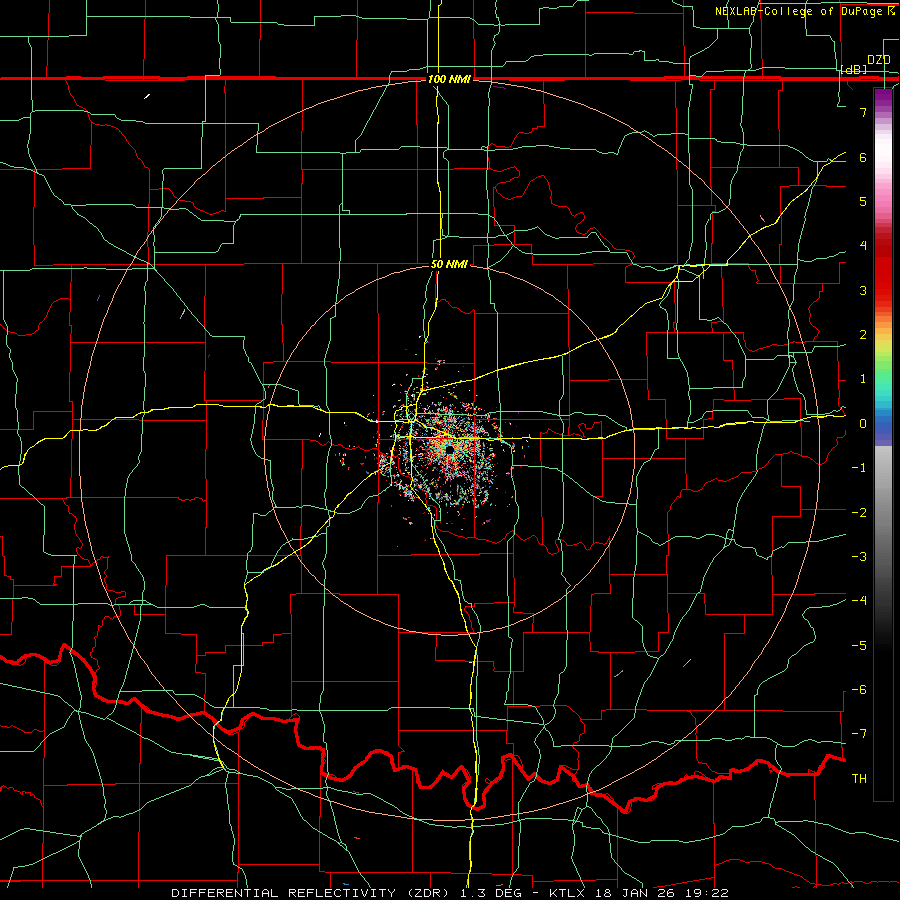Screen dimensions: 900x900
Task: Click the colorbar value 4
Action: pyautogui.click(x=863, y=246)
